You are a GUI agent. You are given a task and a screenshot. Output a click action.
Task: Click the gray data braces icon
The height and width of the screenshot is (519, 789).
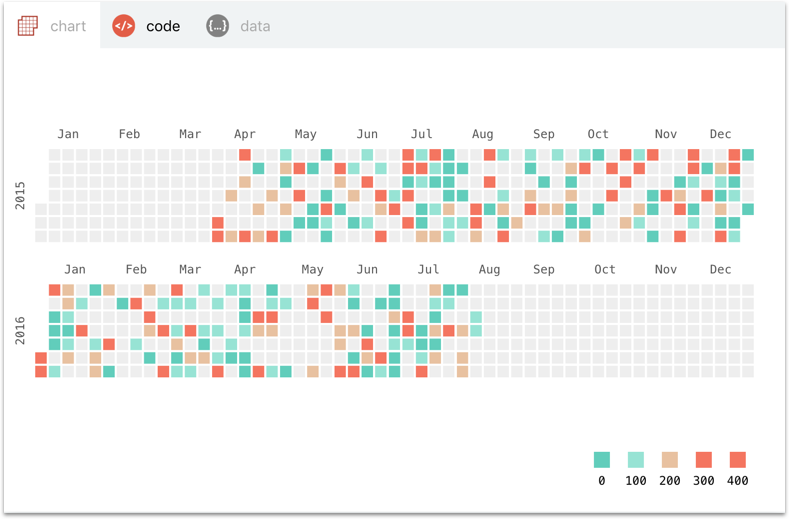(218, 26)
